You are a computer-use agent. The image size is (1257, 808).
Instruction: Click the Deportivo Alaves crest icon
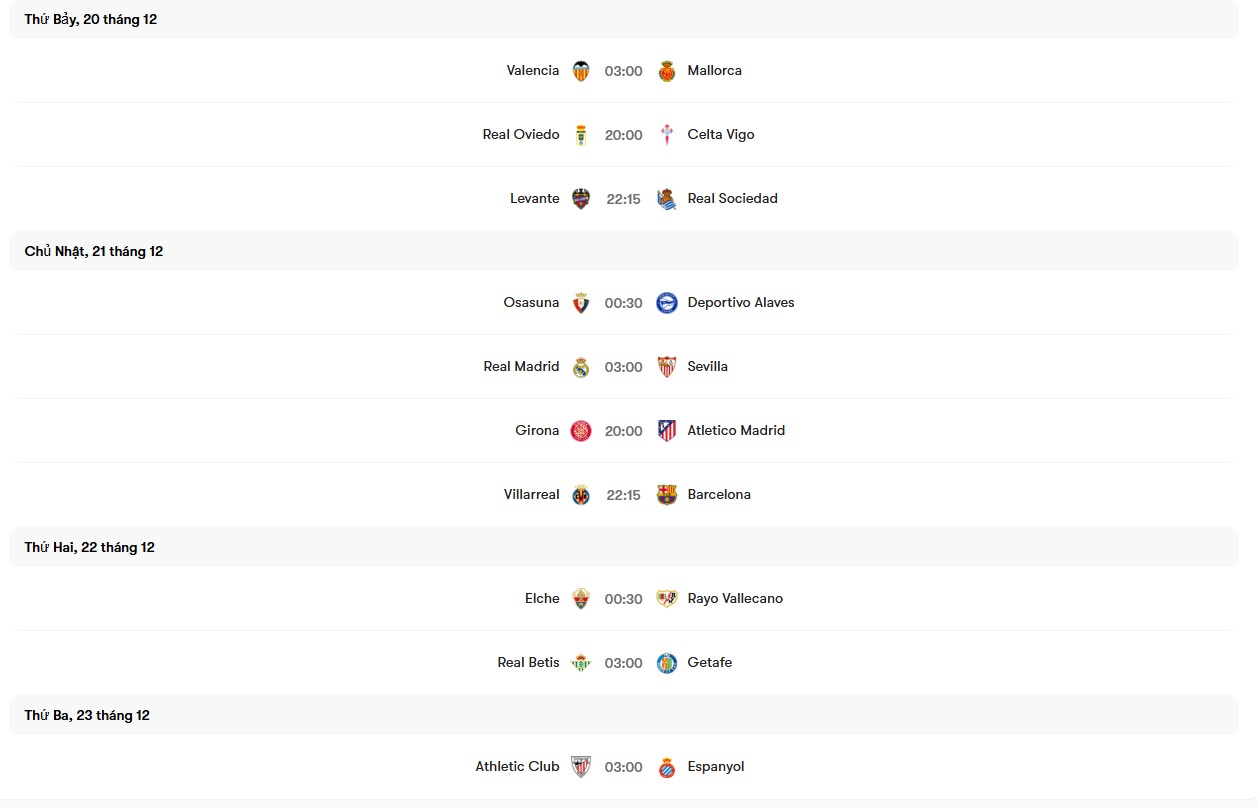click(x=667, y=303)
